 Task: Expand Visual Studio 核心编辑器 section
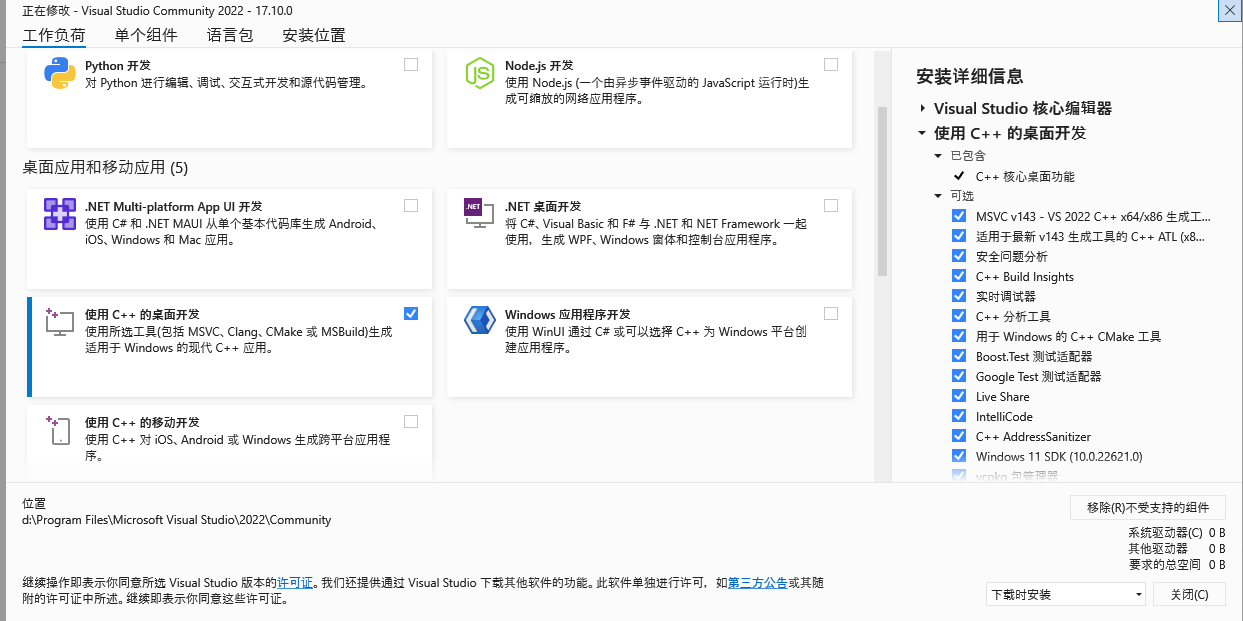pyautogui.click(x=922, y=108)
